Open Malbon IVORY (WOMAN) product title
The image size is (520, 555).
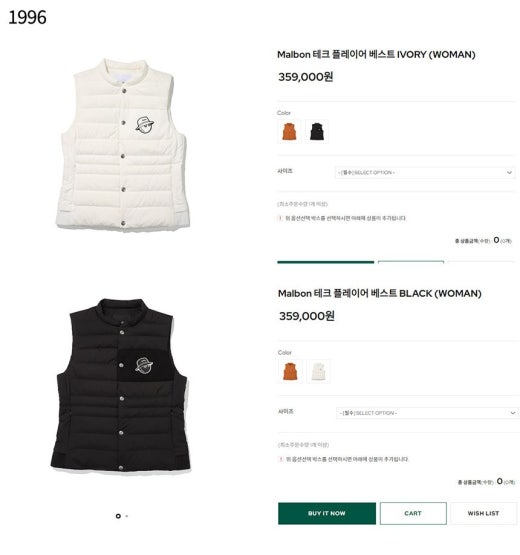click(x=376, y=55)
